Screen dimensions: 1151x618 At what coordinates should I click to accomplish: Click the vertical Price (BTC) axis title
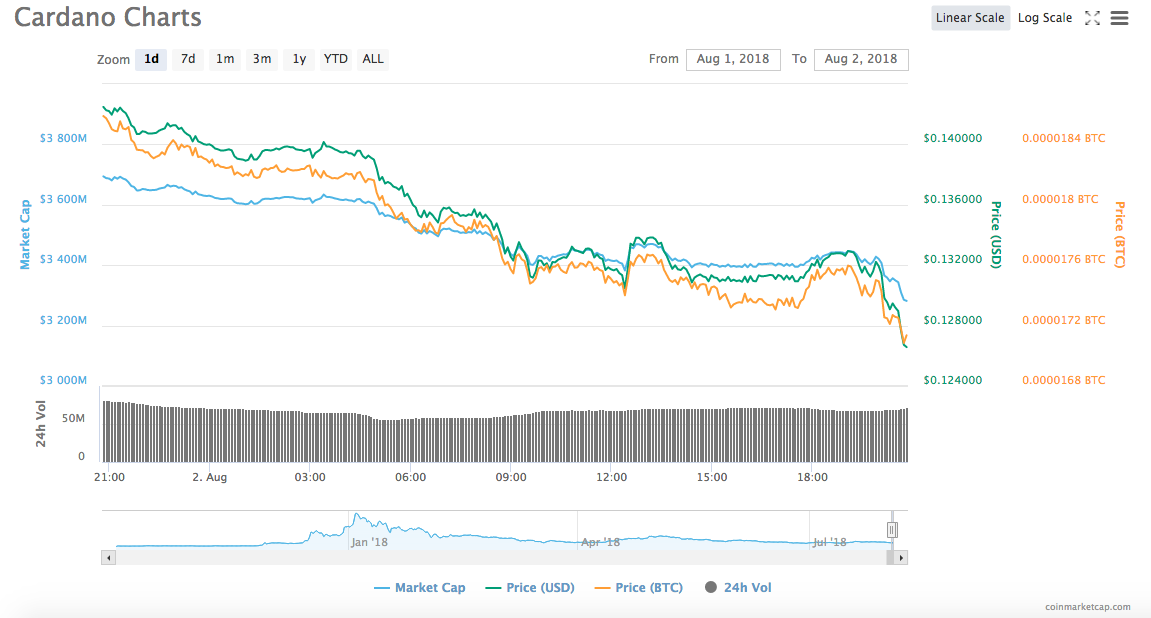[1119, 235]
